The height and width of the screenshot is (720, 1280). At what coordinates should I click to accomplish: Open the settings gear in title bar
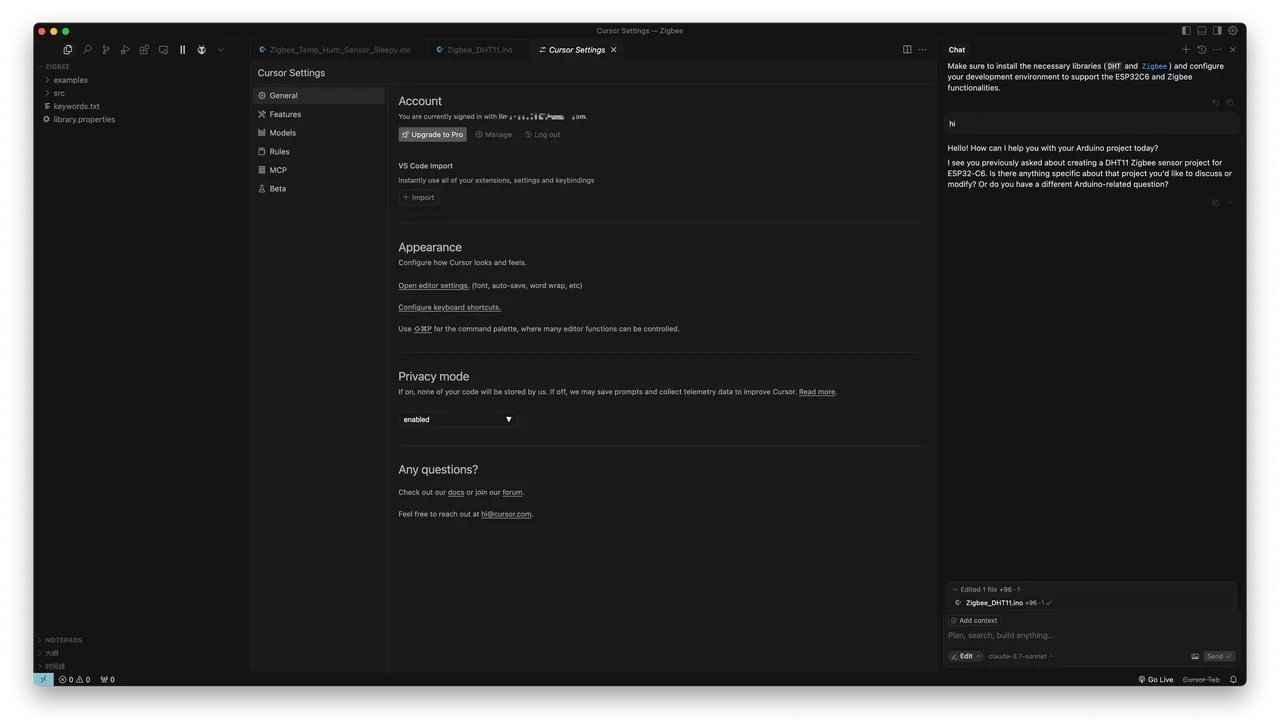click(x=1233, y=31)
